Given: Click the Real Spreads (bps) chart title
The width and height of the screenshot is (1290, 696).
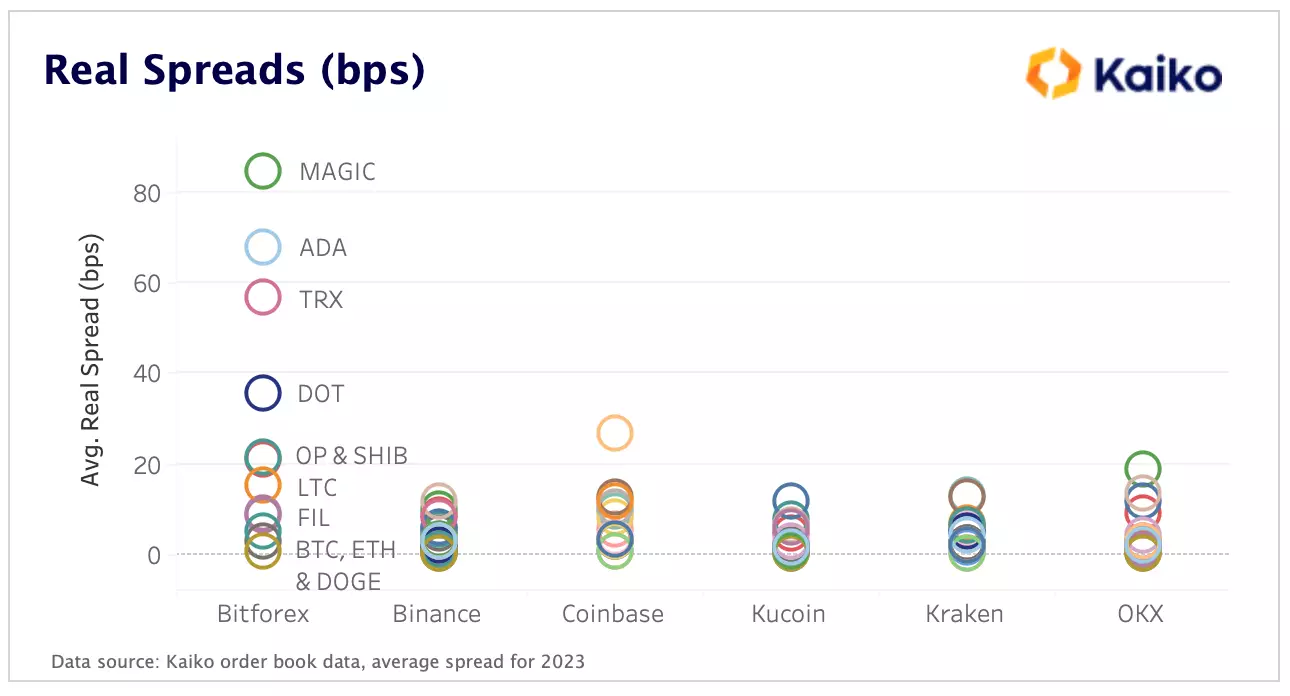Looking at the screenshot, I should tap(235, 72).
